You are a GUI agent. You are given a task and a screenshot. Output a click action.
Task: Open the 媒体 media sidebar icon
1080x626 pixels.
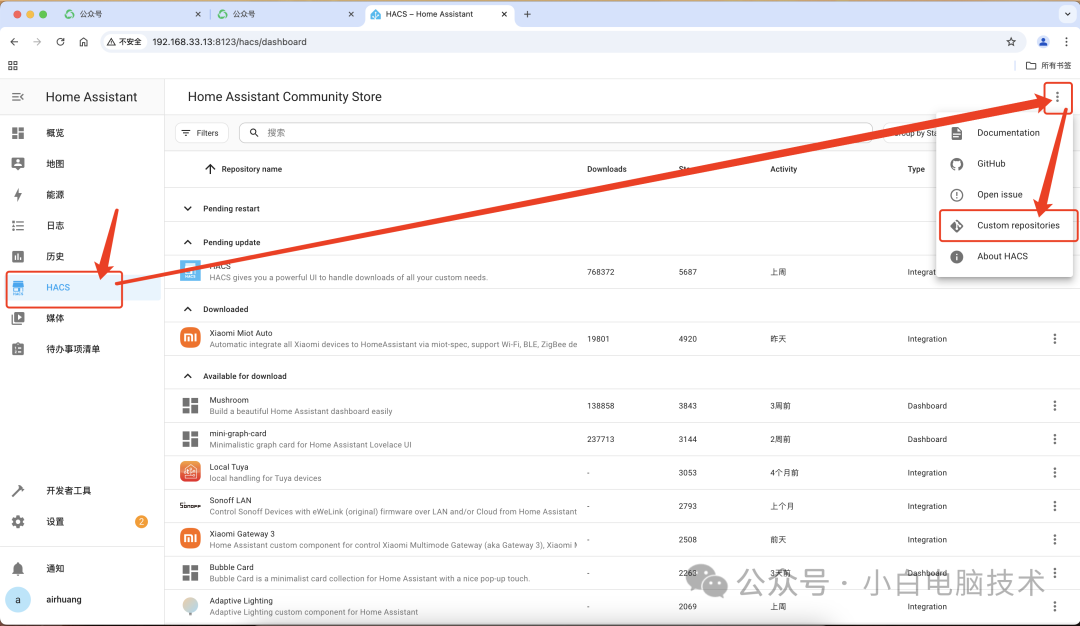click(18, 318)
